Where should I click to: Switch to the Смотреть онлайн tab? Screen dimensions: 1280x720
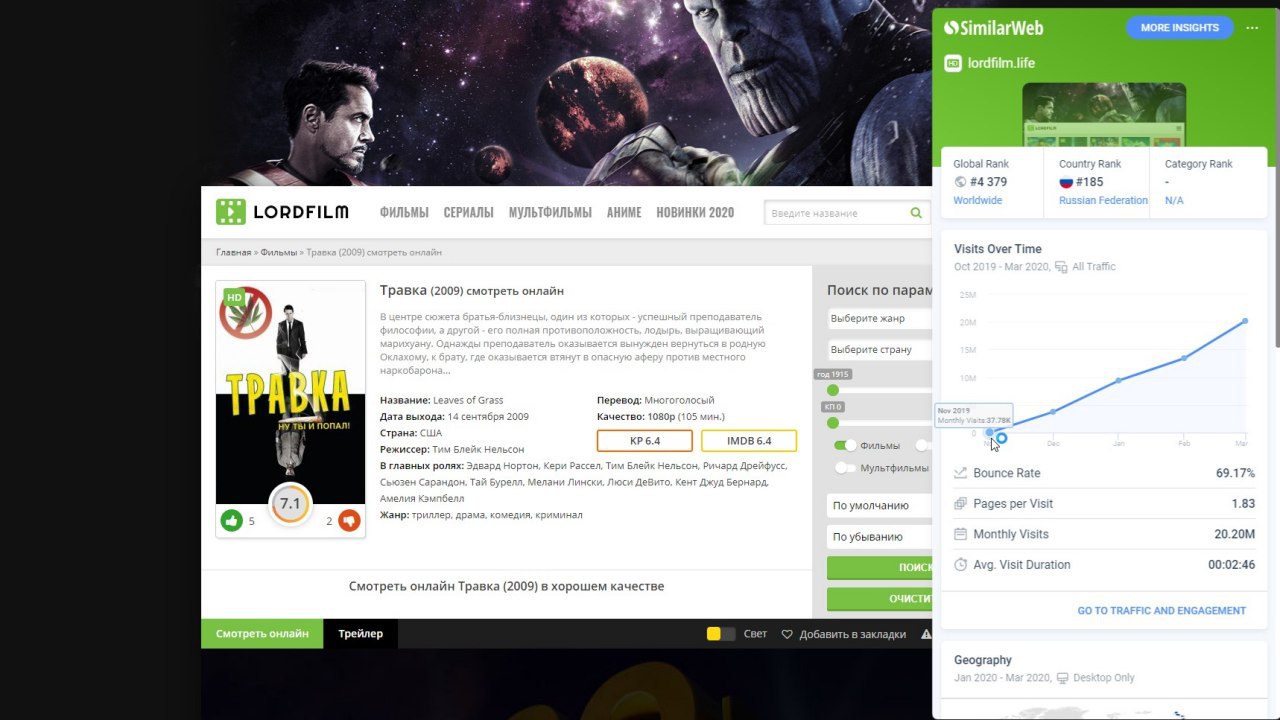[262, 634]
